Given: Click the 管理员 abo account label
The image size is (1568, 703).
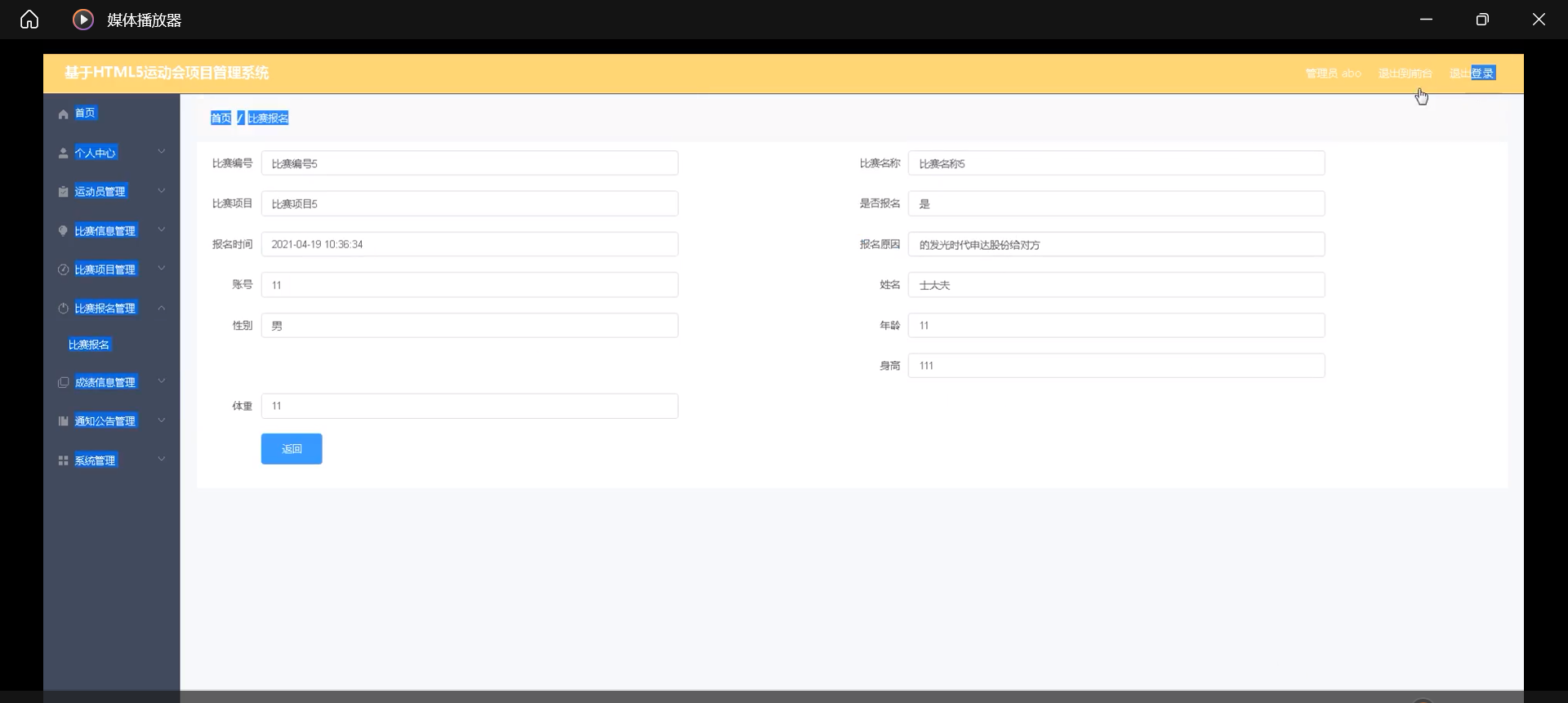Looking at the screenshot, I should coord(1333,73).
